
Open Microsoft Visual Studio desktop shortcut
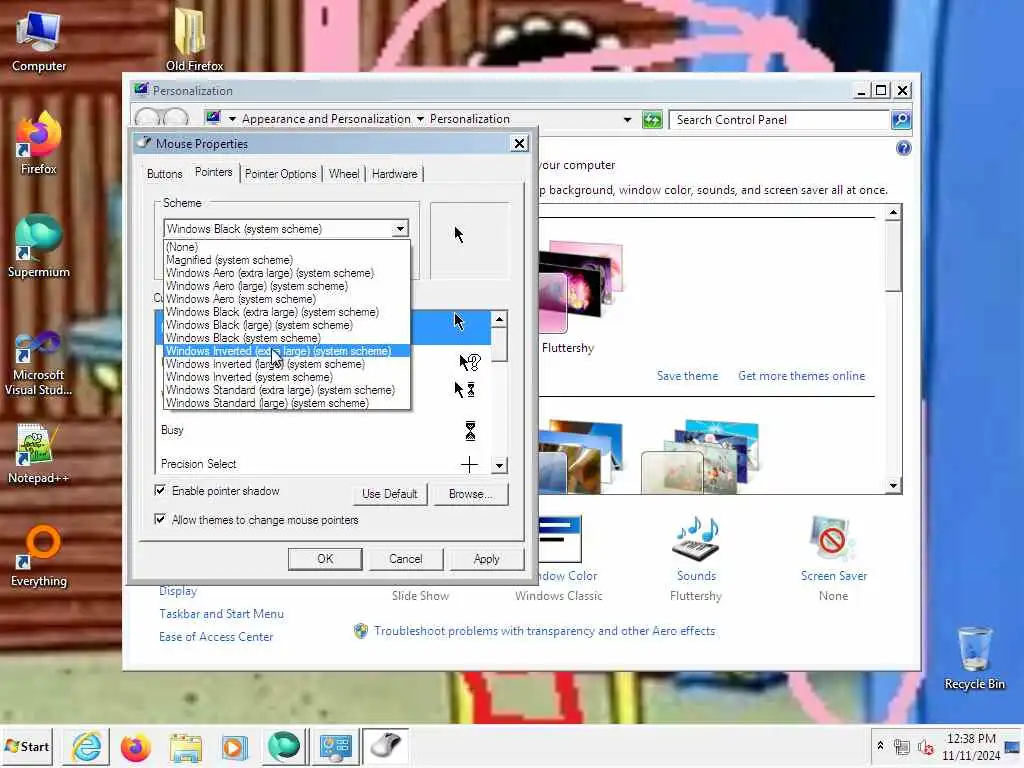39,363
